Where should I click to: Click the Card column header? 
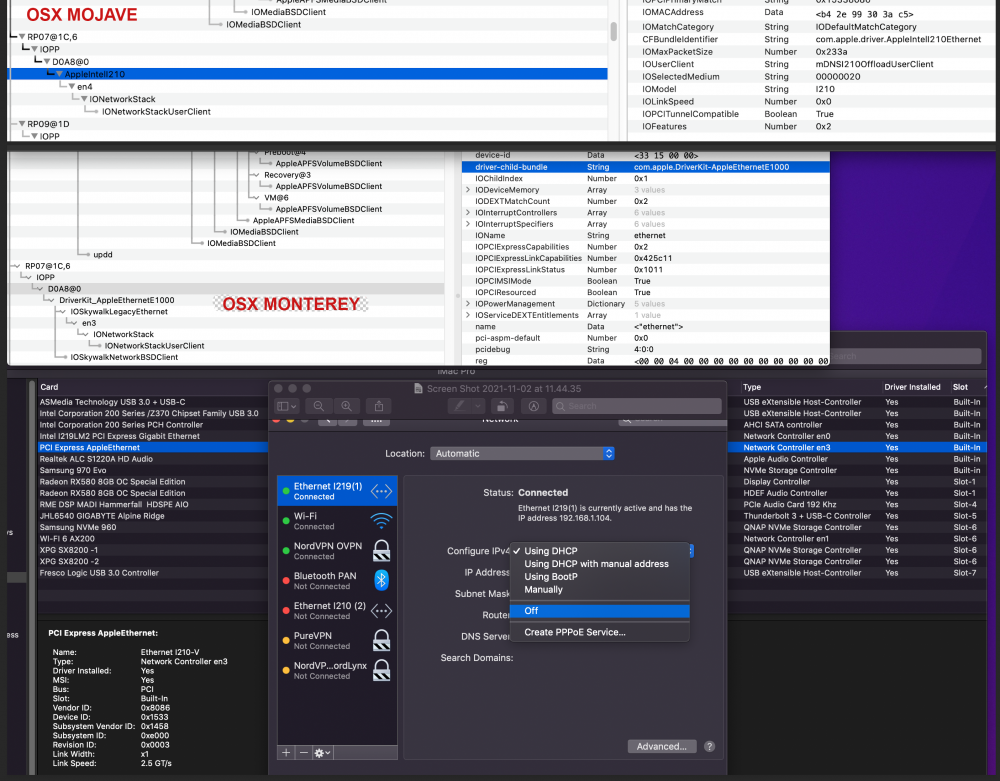[x=49, y=387]
